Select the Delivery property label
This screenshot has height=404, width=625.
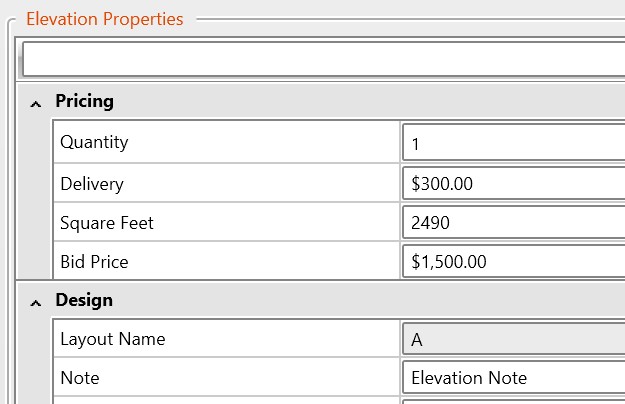[92, 184]
